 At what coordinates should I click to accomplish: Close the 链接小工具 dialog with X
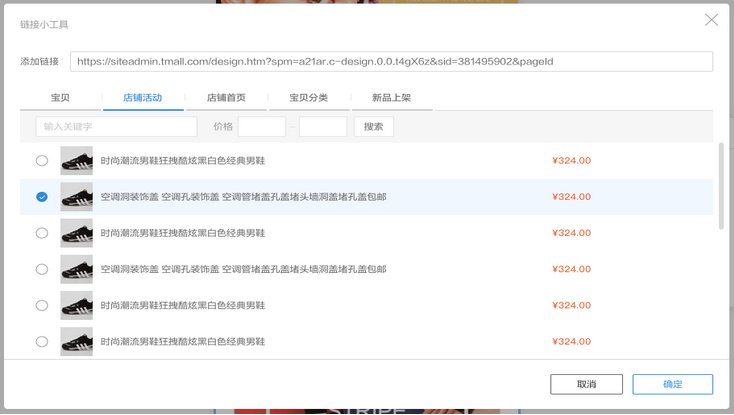pos(711,20)
